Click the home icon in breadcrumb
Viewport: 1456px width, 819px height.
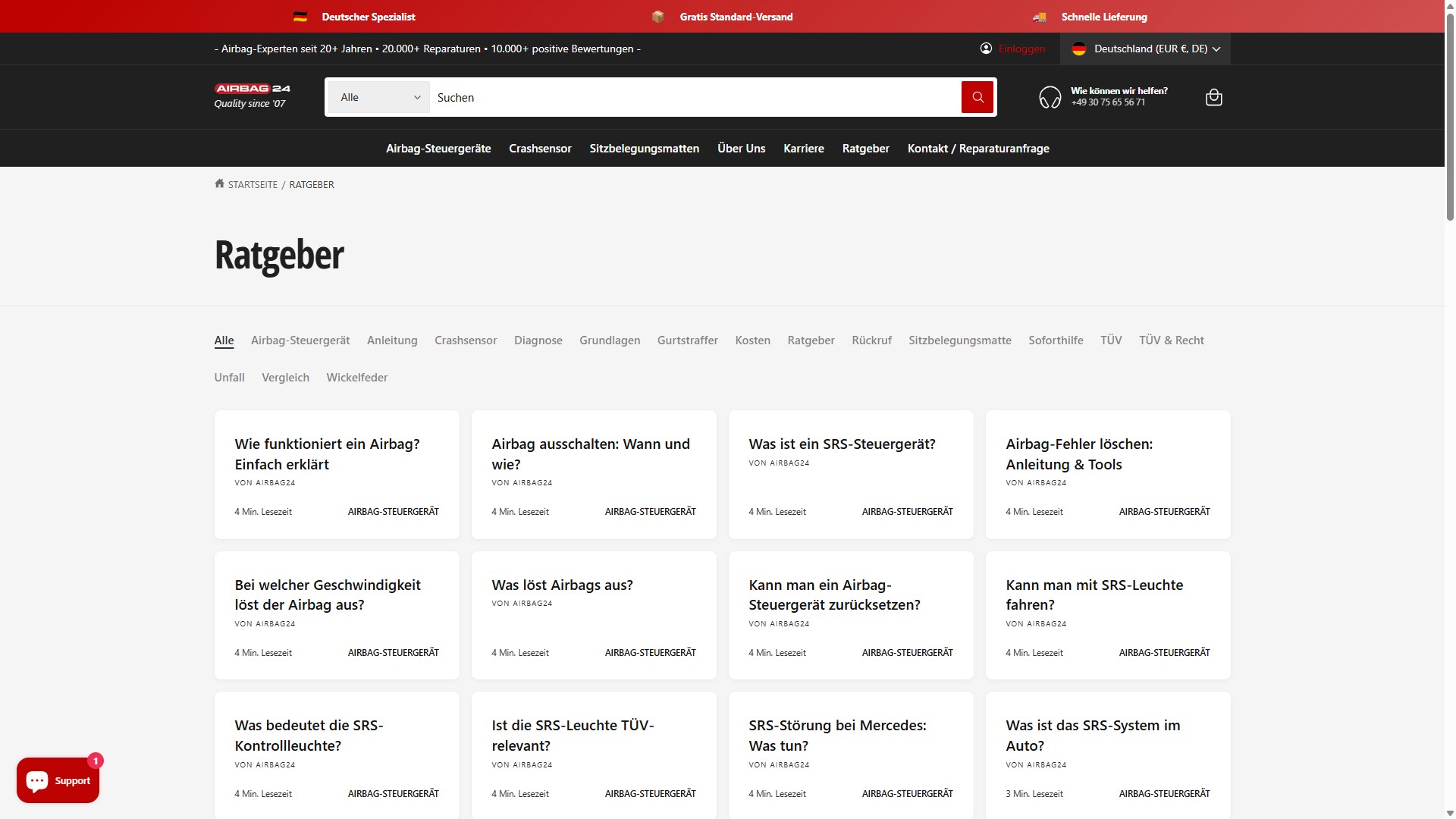[219, 184]
